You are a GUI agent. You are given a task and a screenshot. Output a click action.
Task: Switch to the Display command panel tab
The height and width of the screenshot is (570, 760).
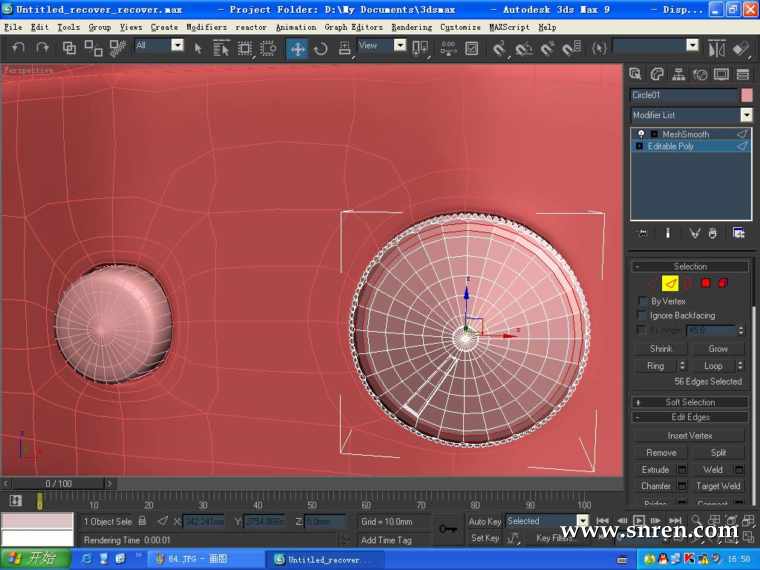point(721,74)
